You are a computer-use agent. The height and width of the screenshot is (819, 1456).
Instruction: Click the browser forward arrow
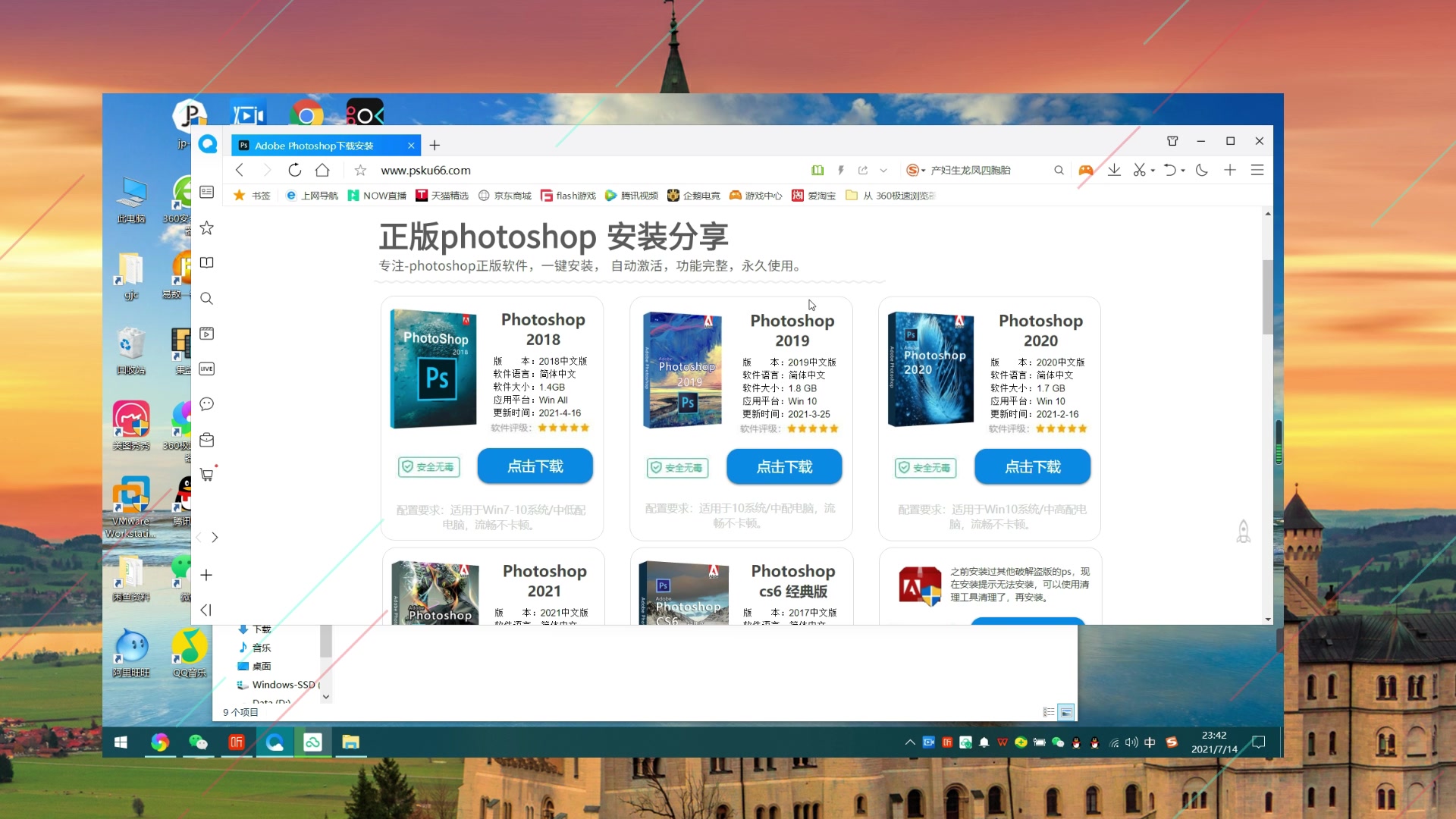pos(266,170)
